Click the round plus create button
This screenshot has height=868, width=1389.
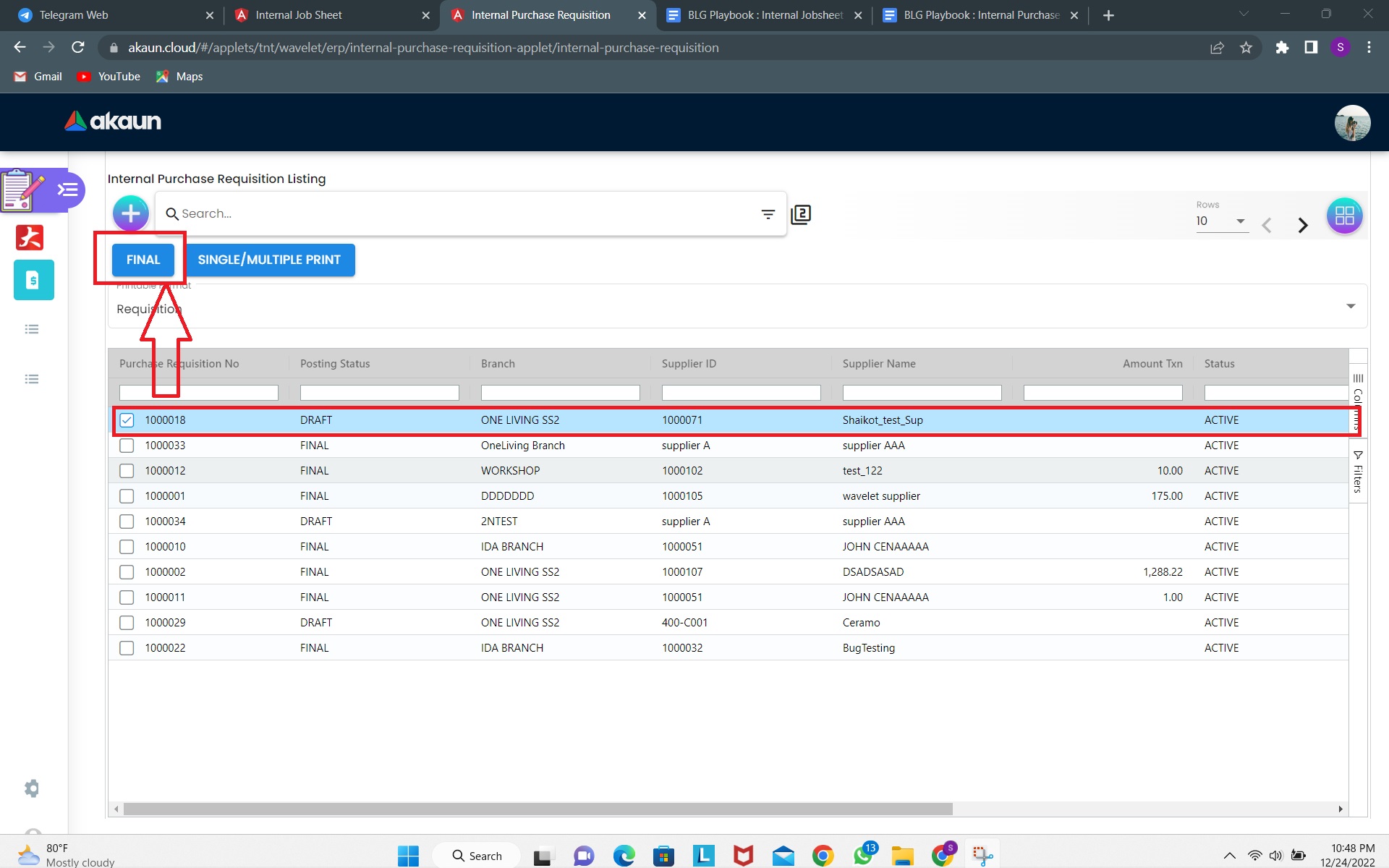pyautogui.click(x=130, y=213)
